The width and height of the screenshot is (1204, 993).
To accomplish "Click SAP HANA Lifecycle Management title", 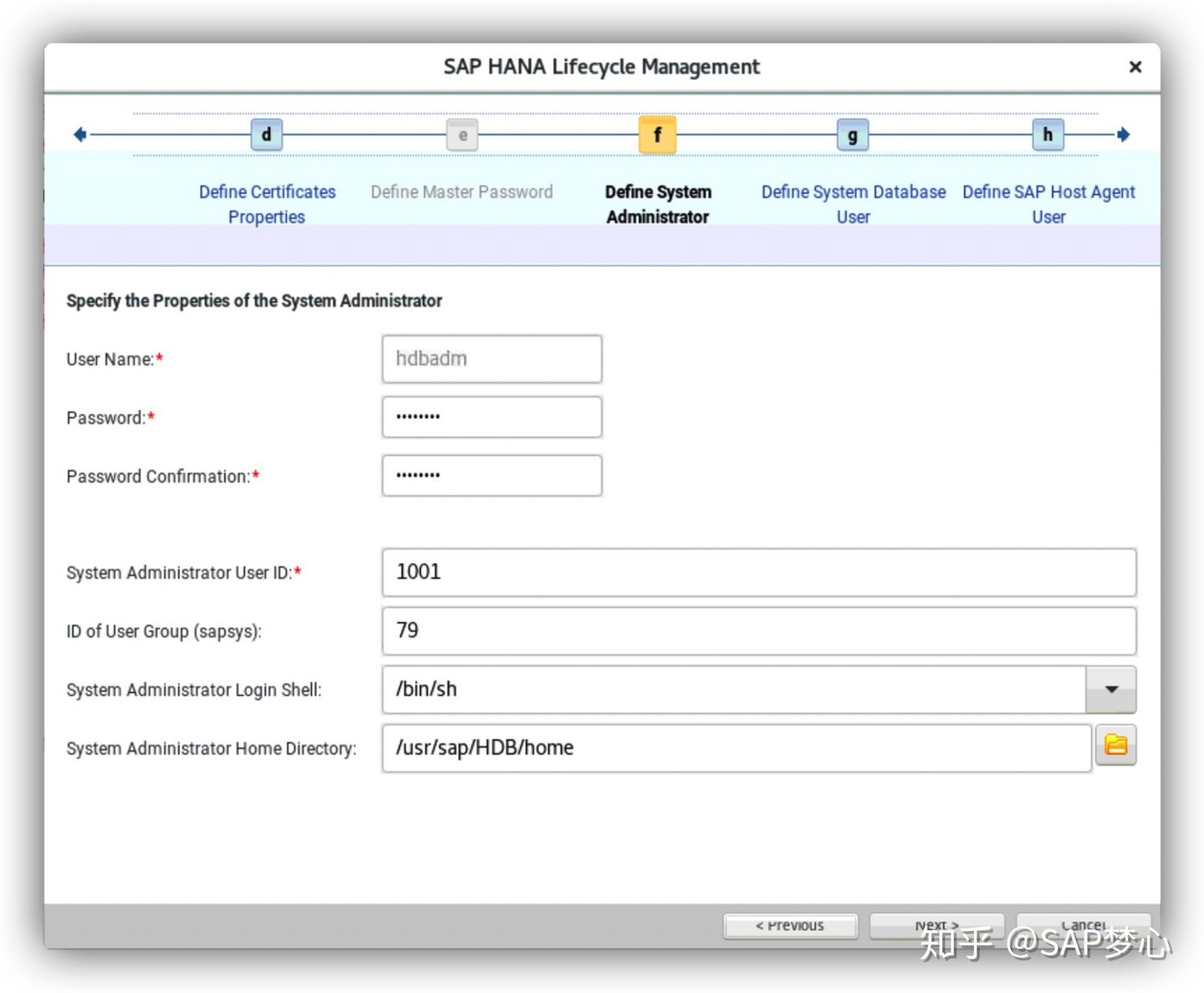I will pyautogui.click(x=601, y=67).
